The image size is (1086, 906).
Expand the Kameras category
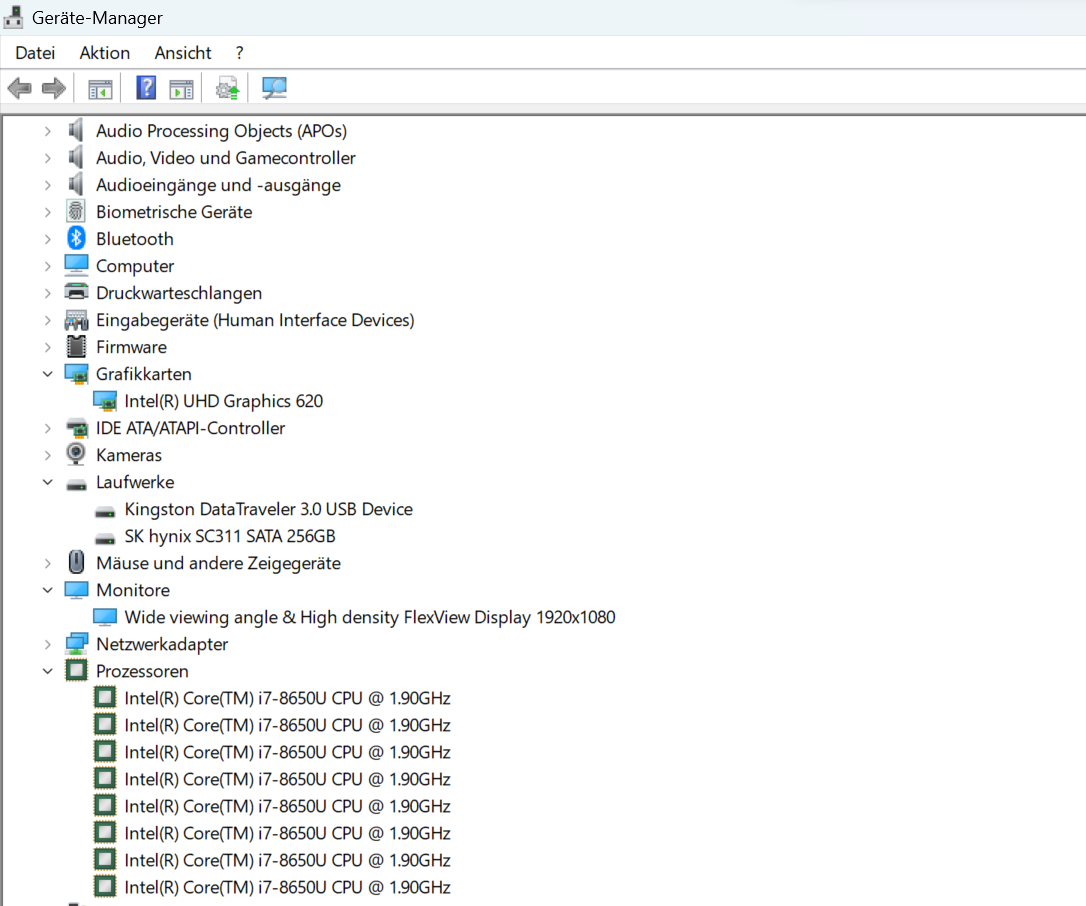pos(47,454)
